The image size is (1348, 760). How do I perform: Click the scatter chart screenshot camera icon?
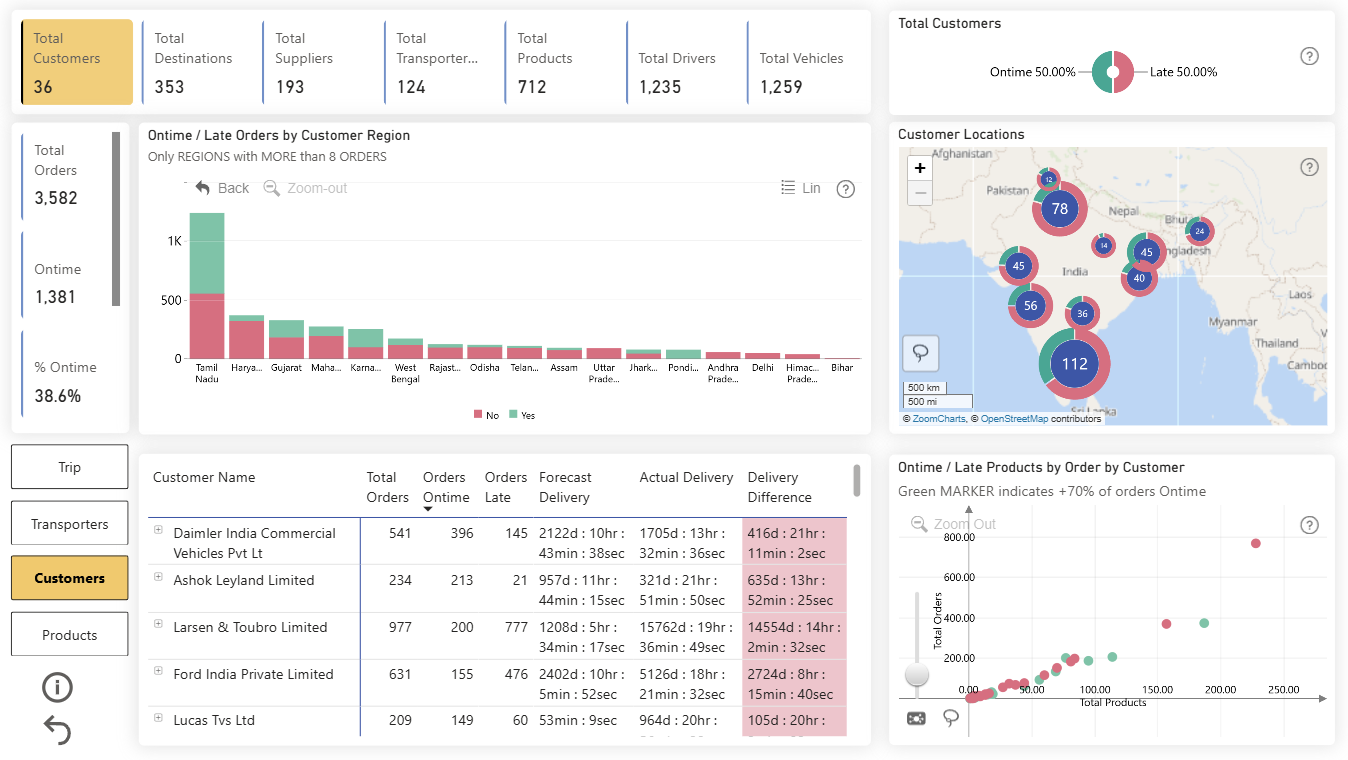pos(916,718)
